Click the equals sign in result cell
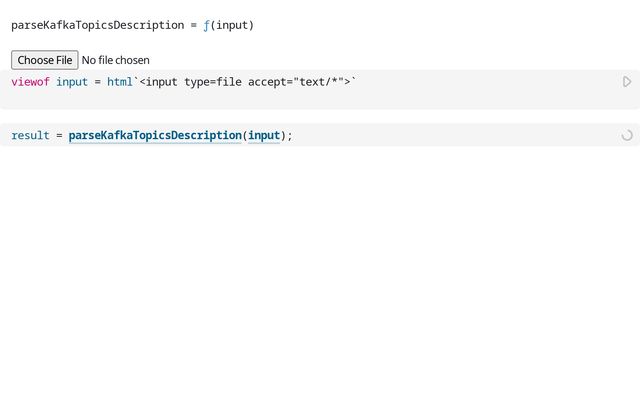The height and width of the screenshot is (400, 640). point(59,135)
